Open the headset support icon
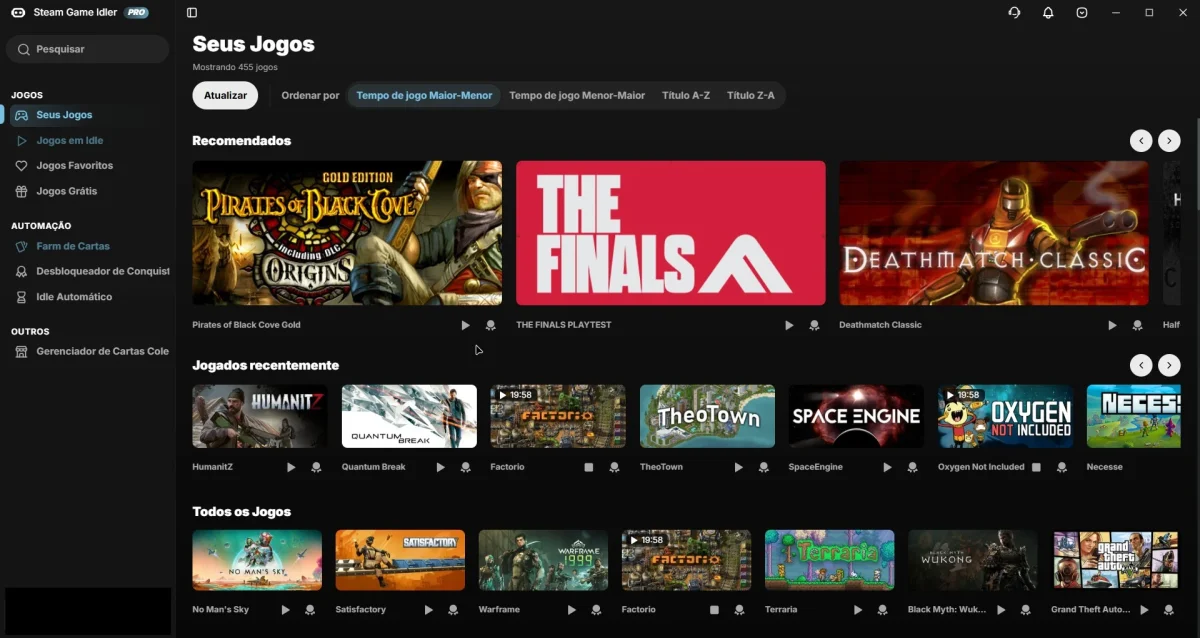The width and height of the screenshot is (1200, 638). tap(1015, 13)
